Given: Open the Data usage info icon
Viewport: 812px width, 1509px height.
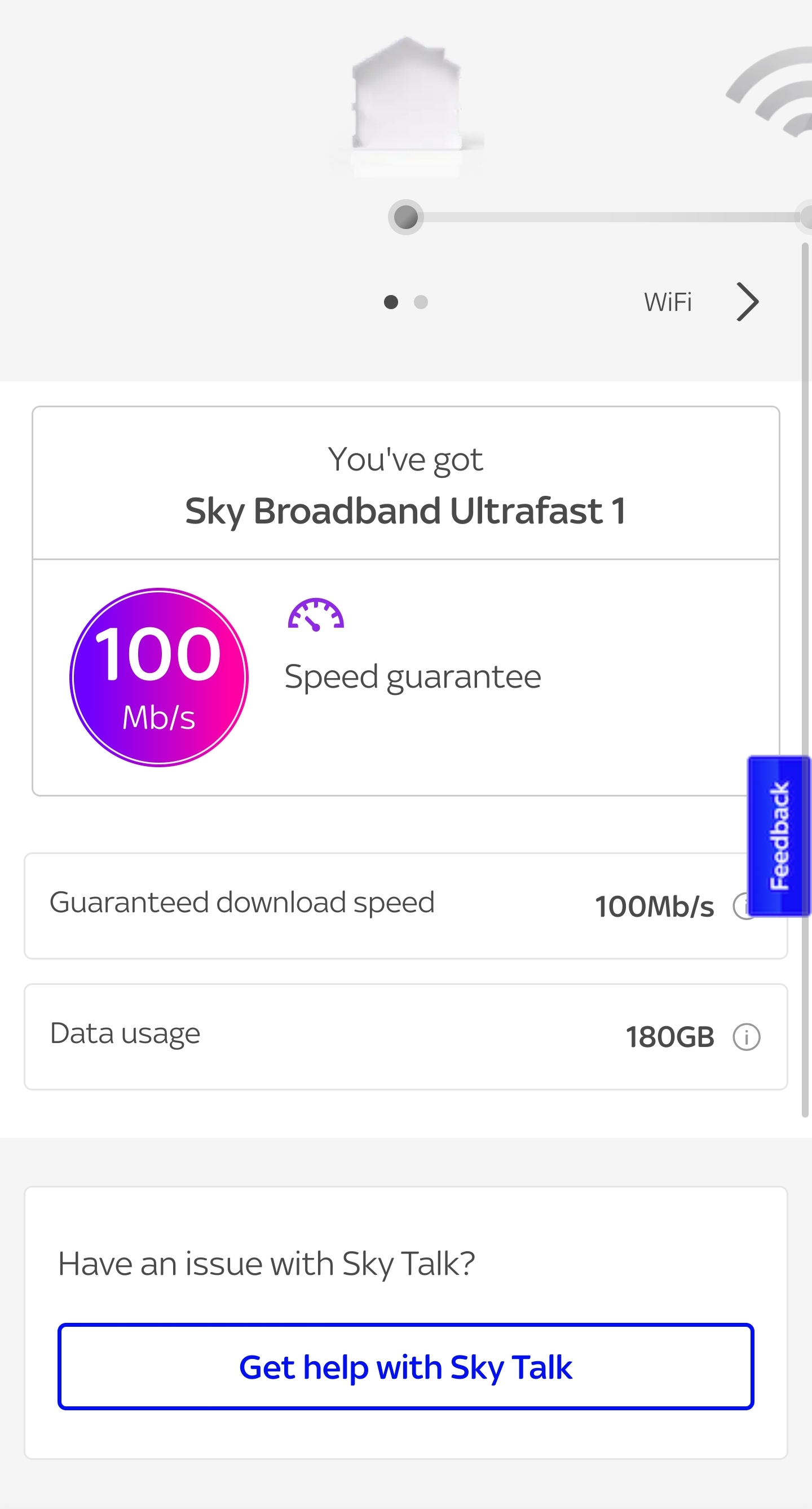Looking at the screenshot, I should (747, 1037).
